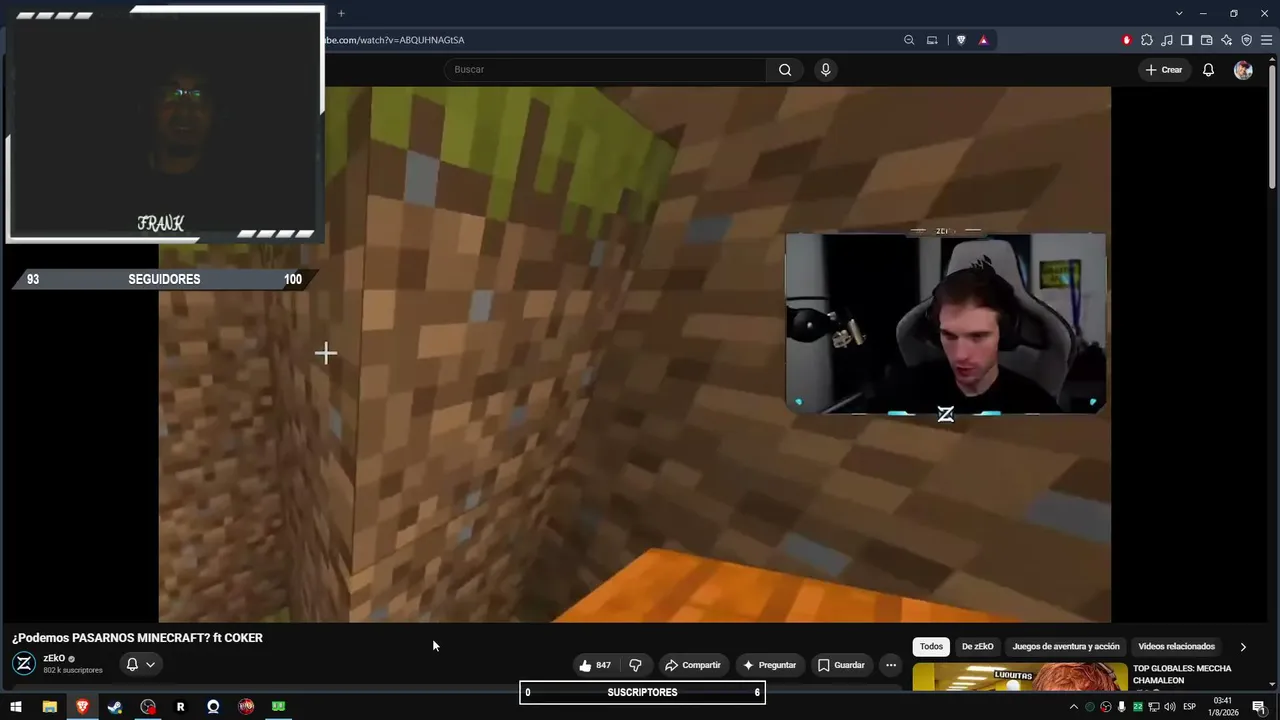Click the install app icon in address bar
This screenshot has height=720, width=1280.
pyautogui.click(x=932, y=40)
